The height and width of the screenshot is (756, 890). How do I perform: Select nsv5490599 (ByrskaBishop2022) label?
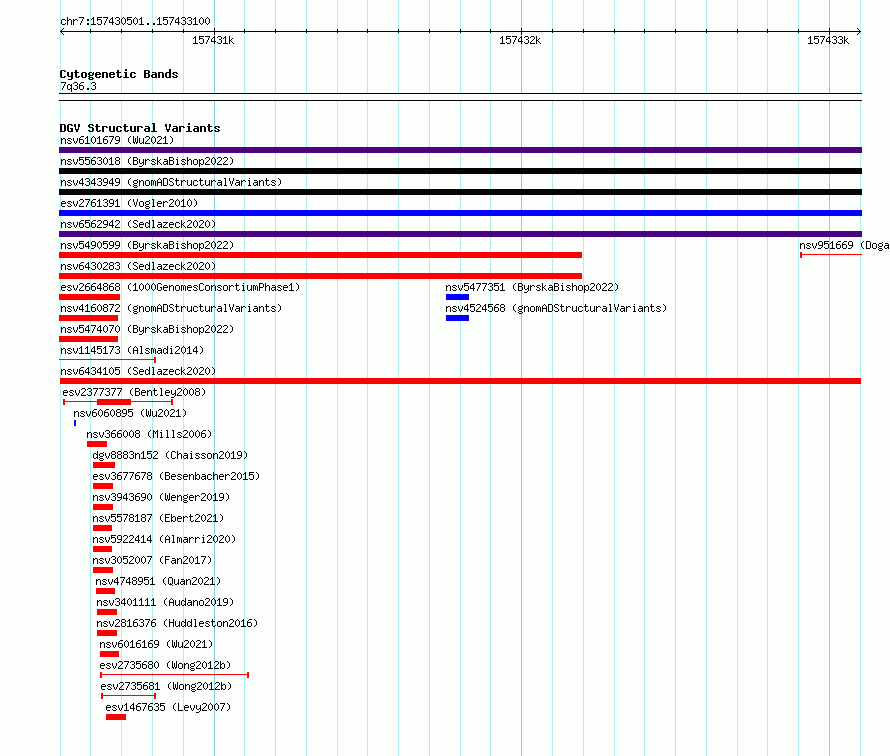(x=147, y=245)
